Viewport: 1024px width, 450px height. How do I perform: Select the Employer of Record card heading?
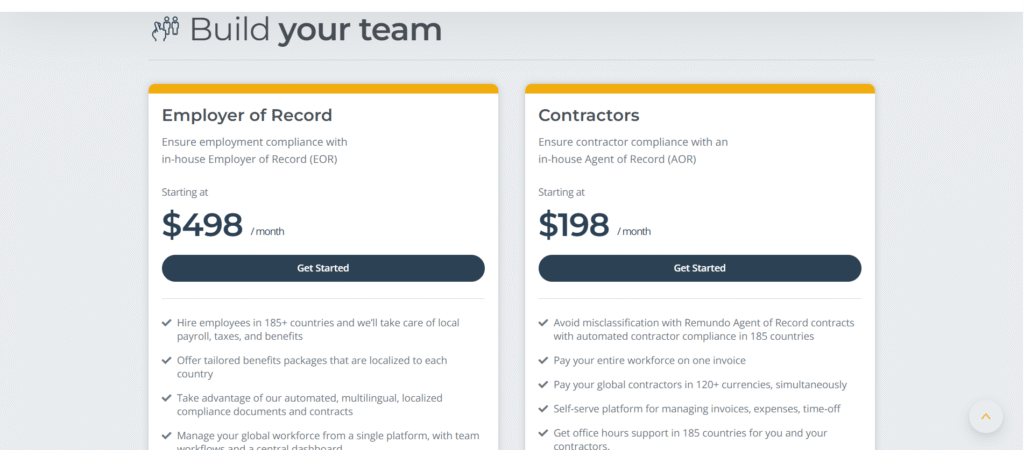pyautogui.click(x=247, y=116)
